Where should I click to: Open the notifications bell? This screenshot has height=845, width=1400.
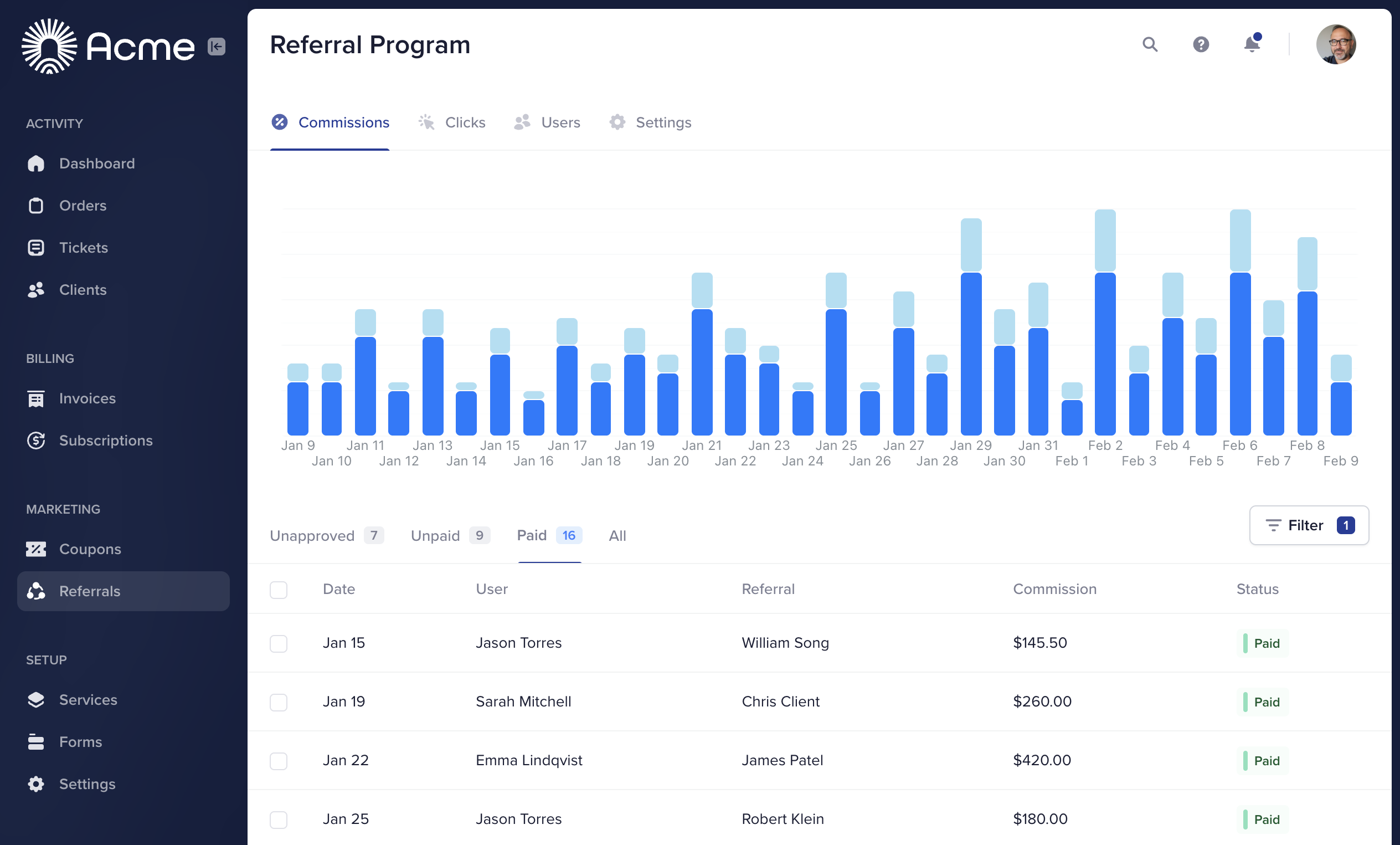(1252, 43)
